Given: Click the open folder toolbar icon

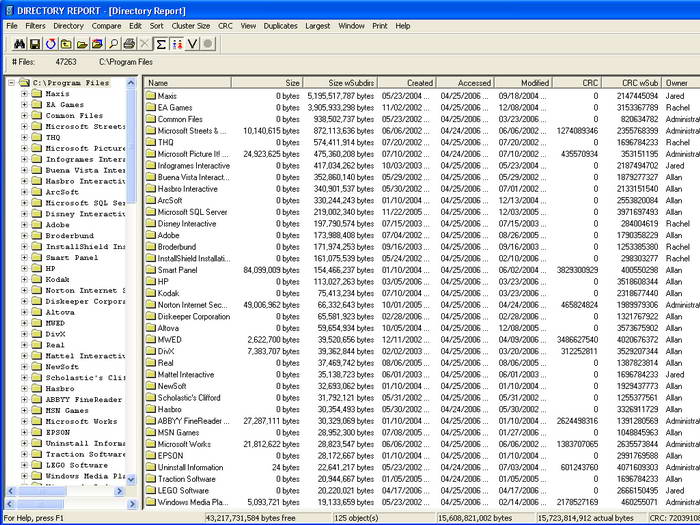Looking at the screenshot, I should (x=82, y=44).
